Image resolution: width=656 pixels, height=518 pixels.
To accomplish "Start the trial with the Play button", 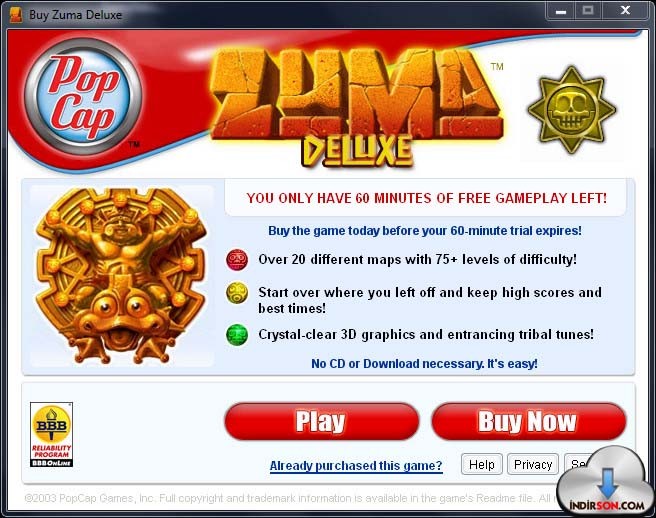I will (321, 421).
